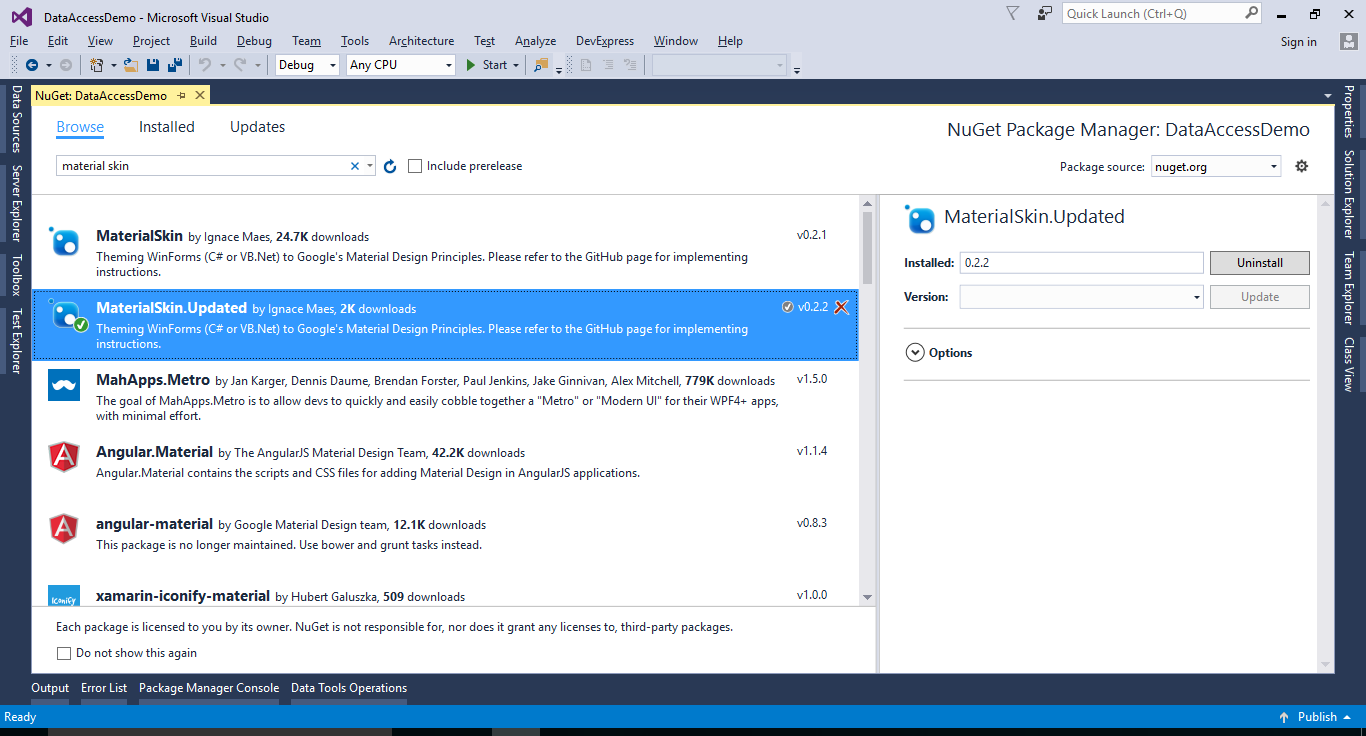Open the Any CPU platform dropdown
Image resolution: width=1366 pixels, height=736 pixels.
click(401, 65)
